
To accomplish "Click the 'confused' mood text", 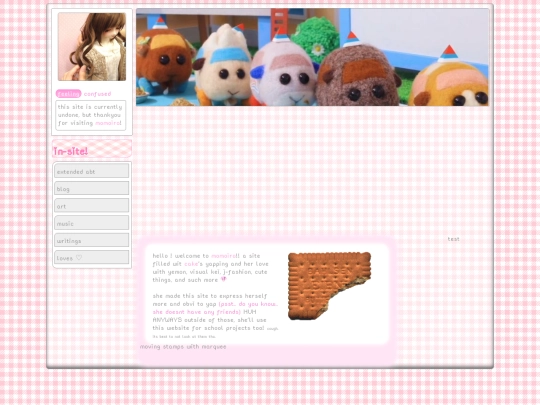I will [x=97, y=94].
